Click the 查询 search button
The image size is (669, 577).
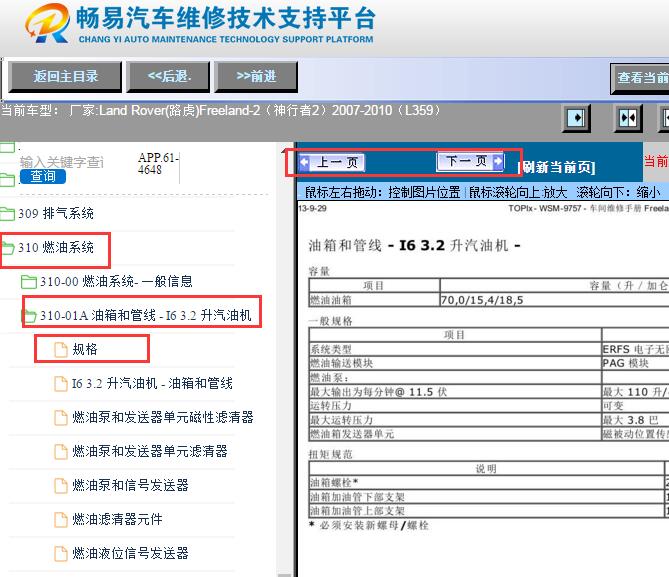(43, 176)
